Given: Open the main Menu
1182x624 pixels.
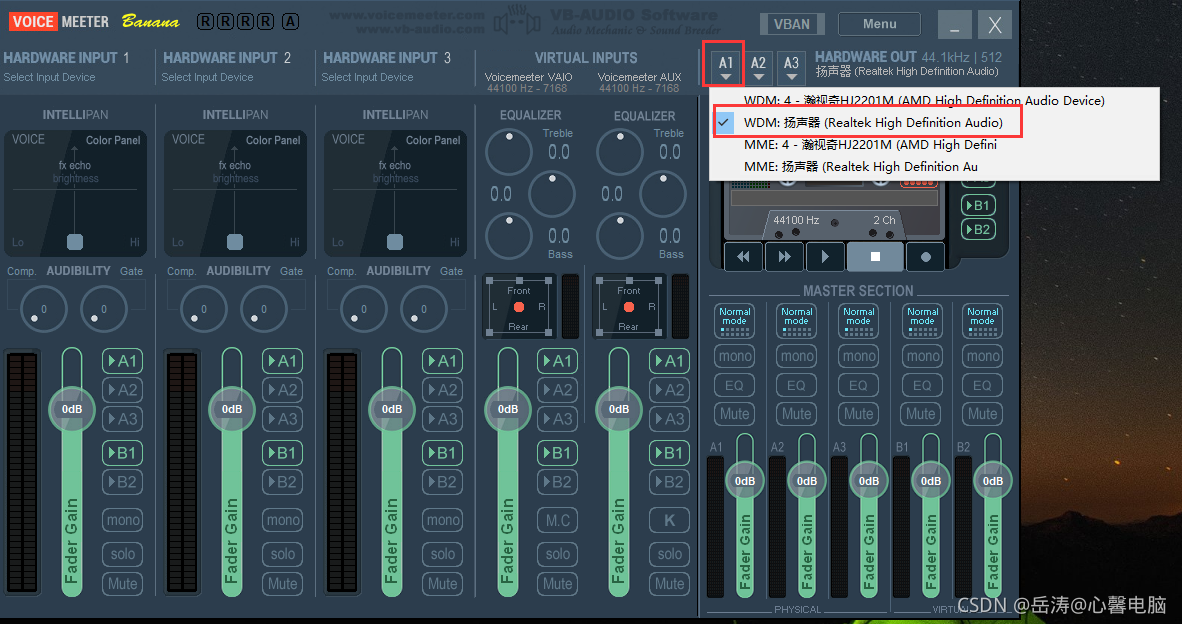Looking at the screenshot, I should (x=880, y=24).
